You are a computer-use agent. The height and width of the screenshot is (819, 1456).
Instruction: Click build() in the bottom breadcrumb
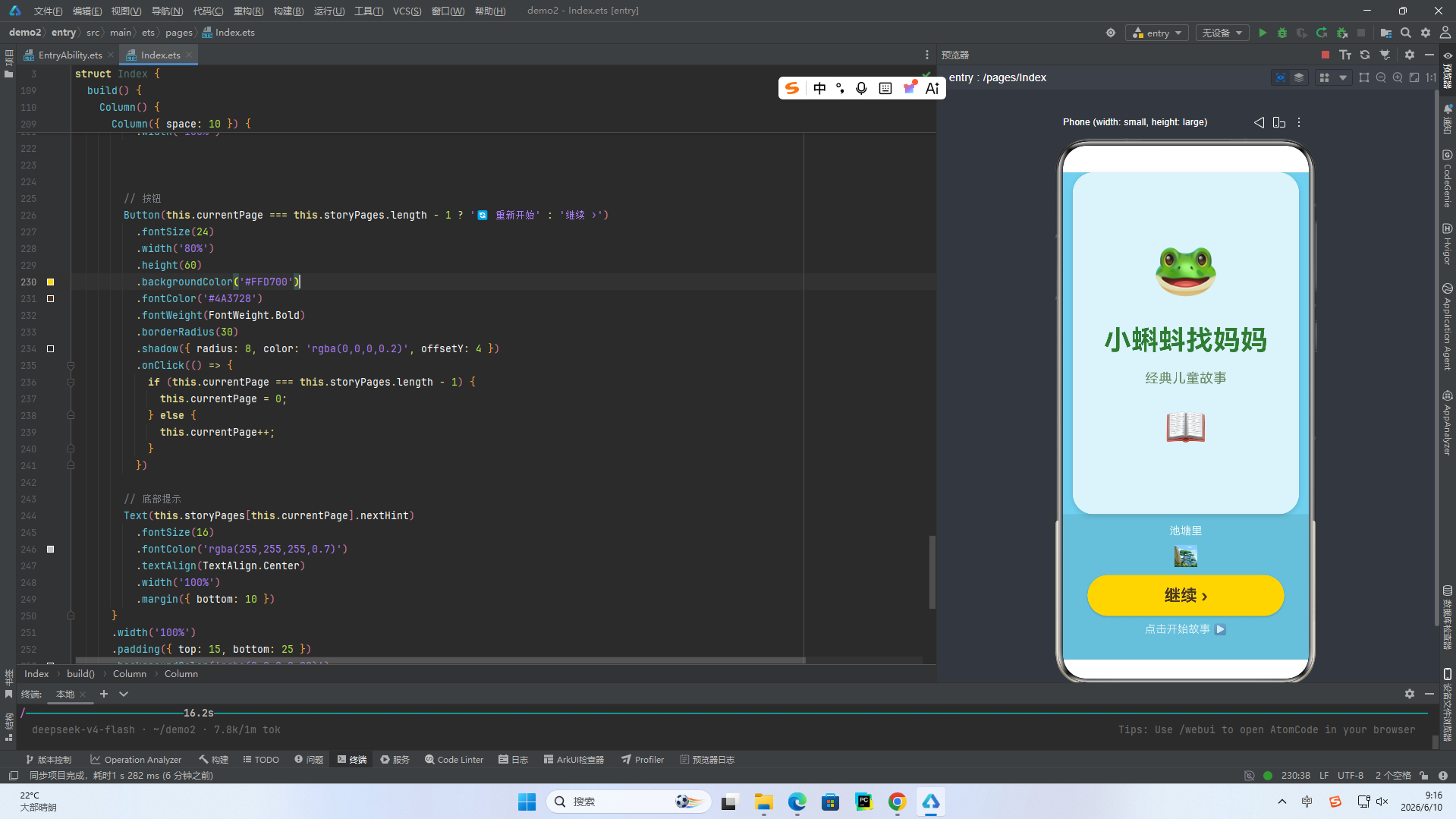(x=80, y=673)
